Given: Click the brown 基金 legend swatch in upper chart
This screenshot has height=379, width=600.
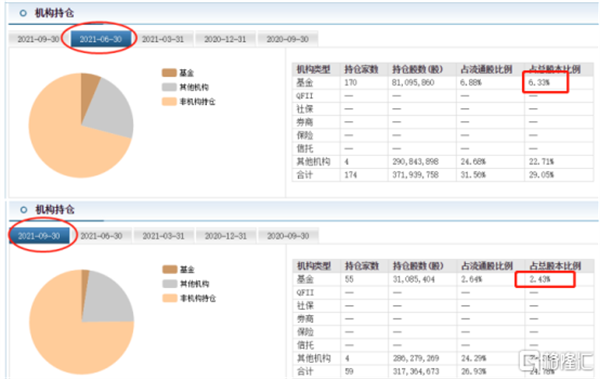Looking at the screenshot, I should 169,73.
